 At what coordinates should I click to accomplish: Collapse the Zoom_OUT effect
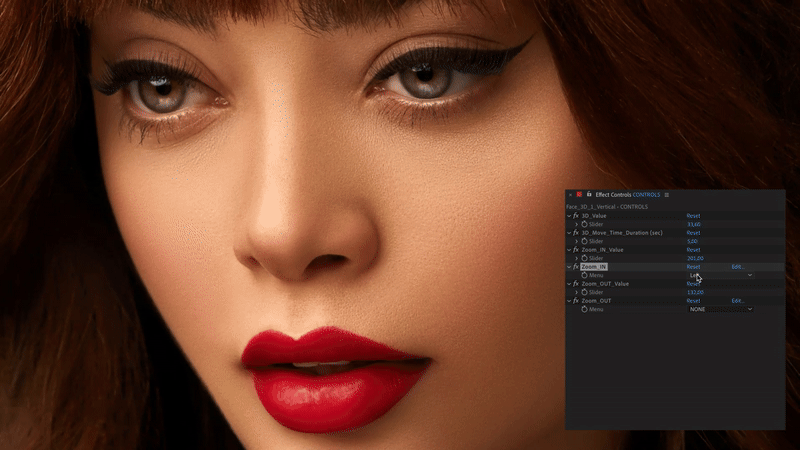click(x=569, y=301)
